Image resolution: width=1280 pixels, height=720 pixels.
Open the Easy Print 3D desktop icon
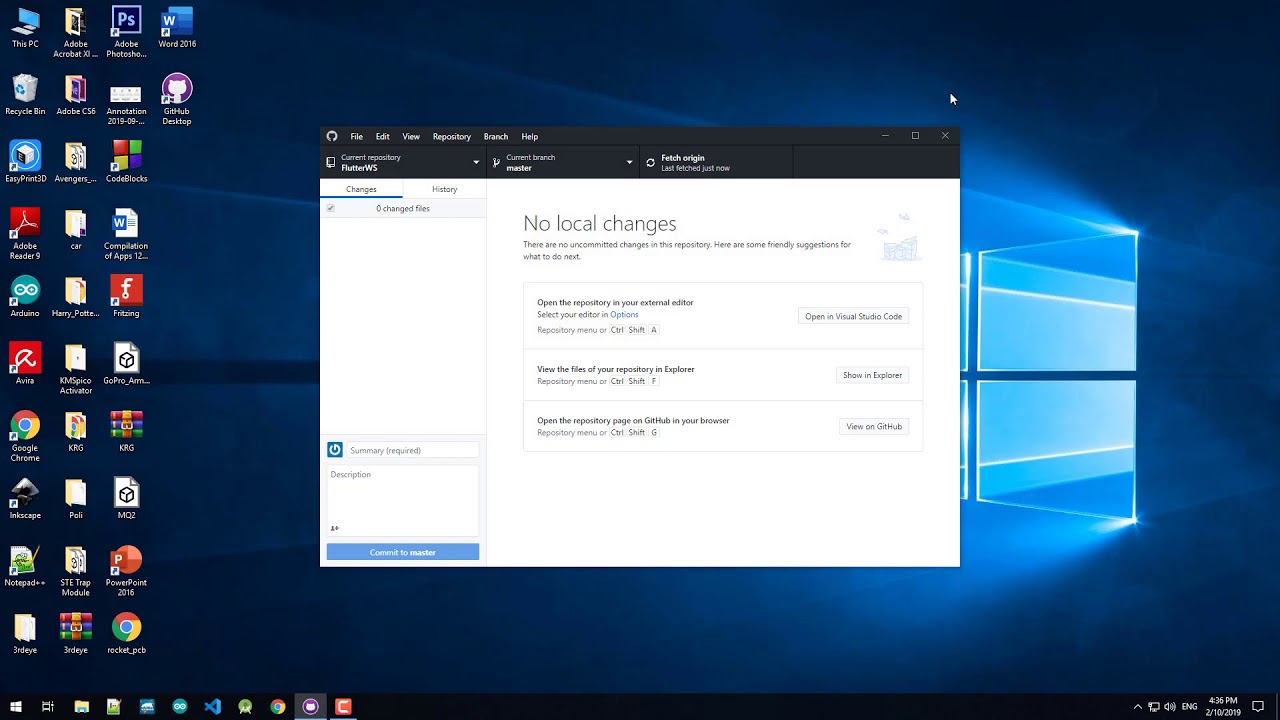coord(25,162)
